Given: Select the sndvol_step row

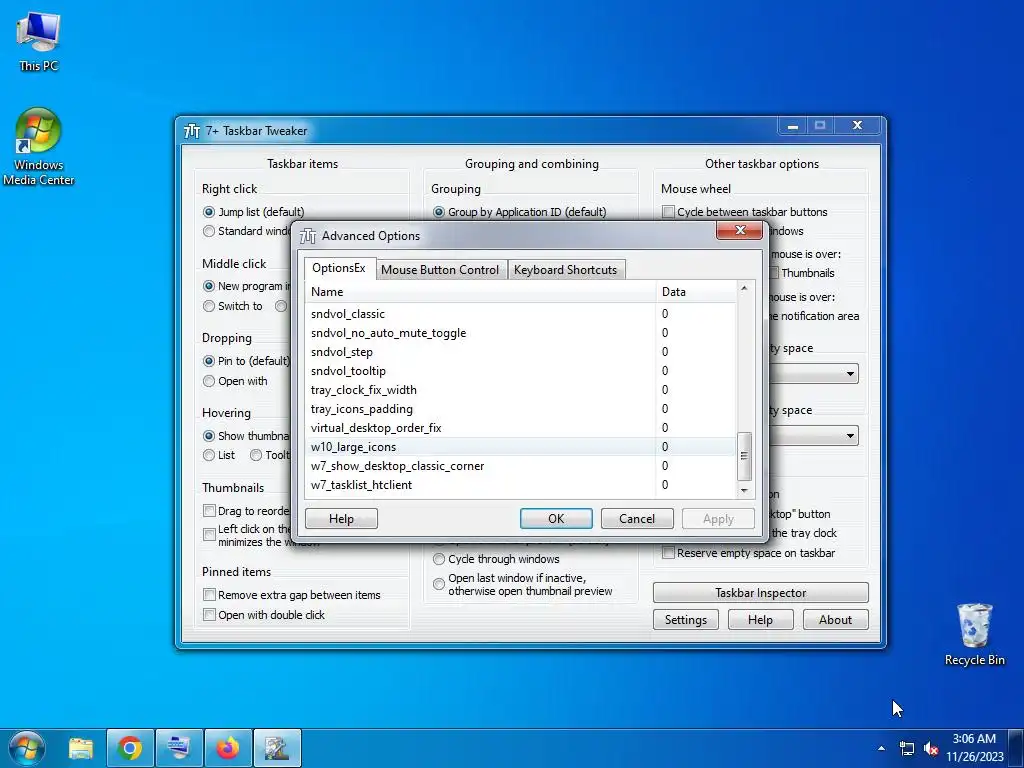Looking at the screenshot, I should coord(521,352).
